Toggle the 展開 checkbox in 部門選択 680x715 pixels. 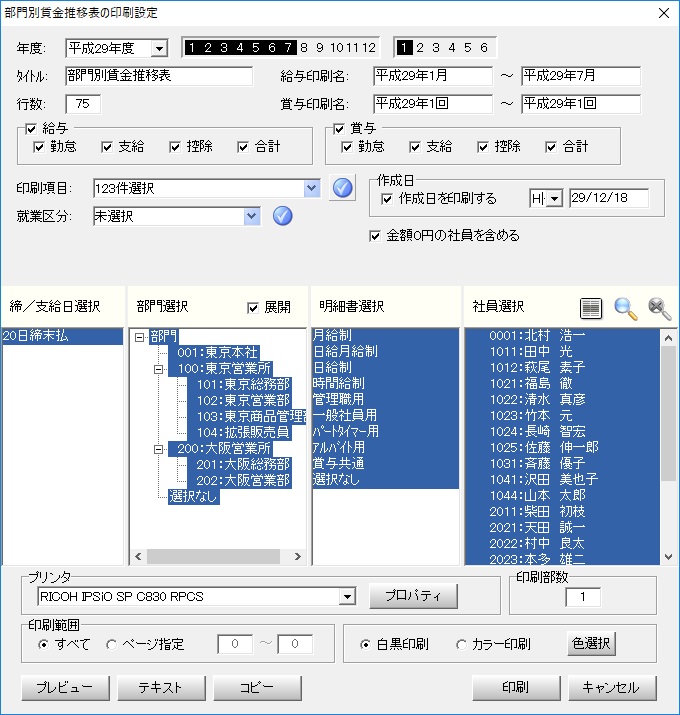253,308
